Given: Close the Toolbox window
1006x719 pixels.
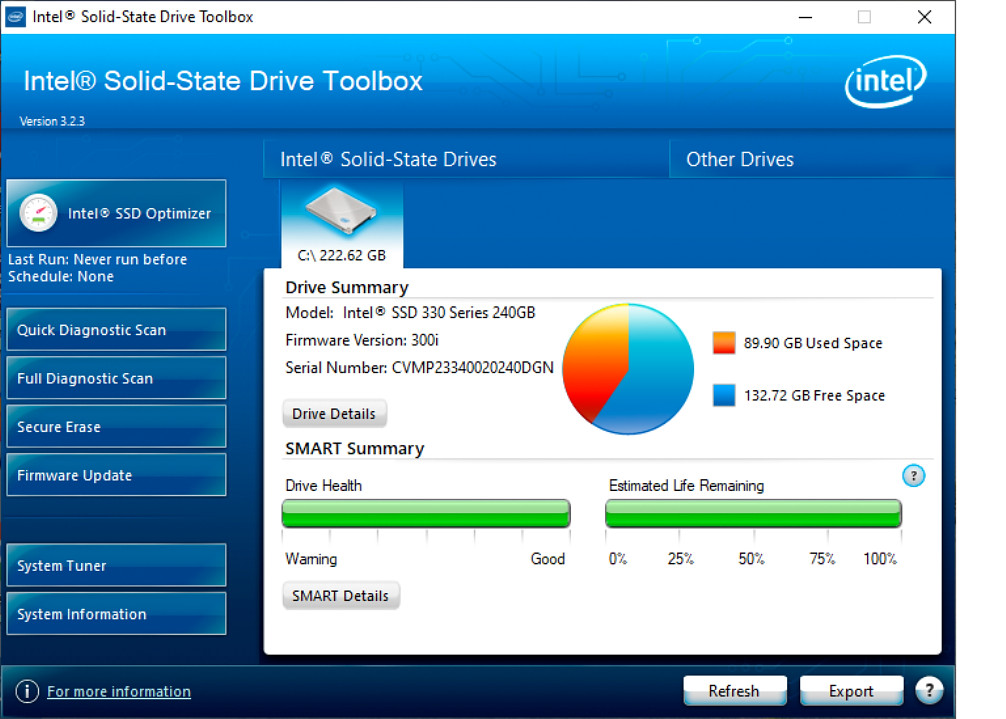Looking at the screenshot, I should (x=925, y=17).
